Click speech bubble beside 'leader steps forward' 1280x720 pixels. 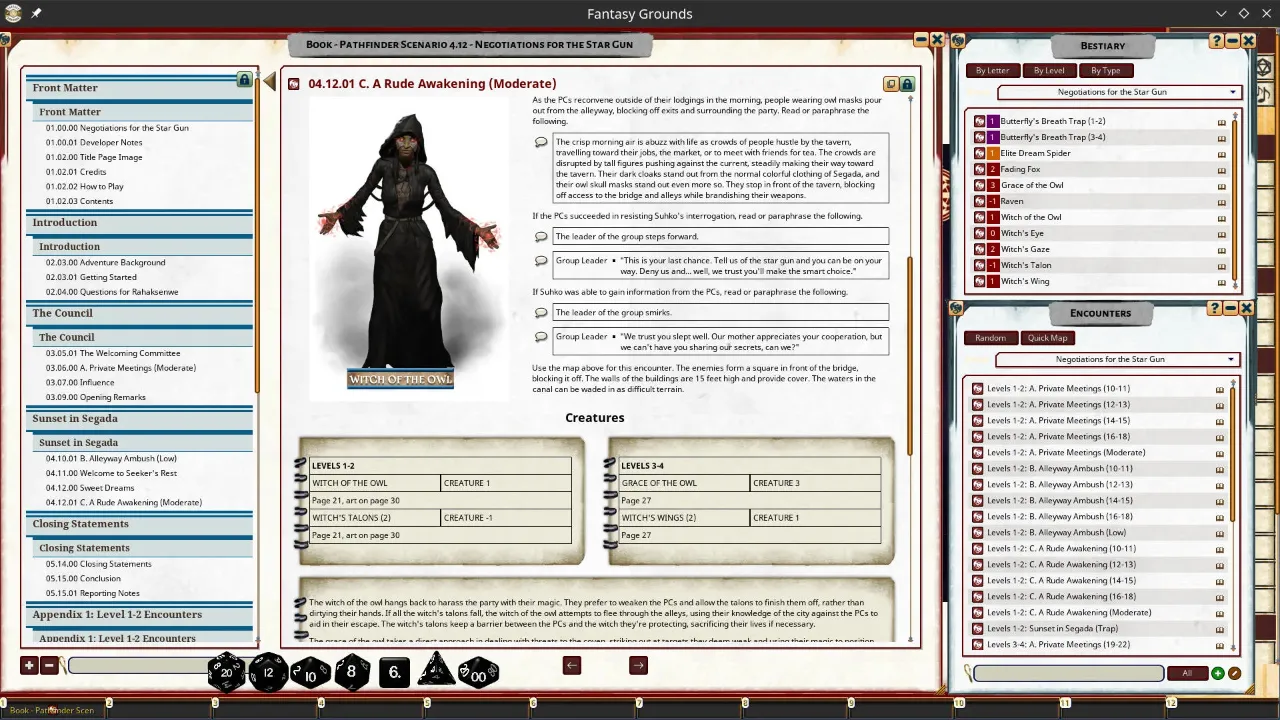click(x=541, y=237)
